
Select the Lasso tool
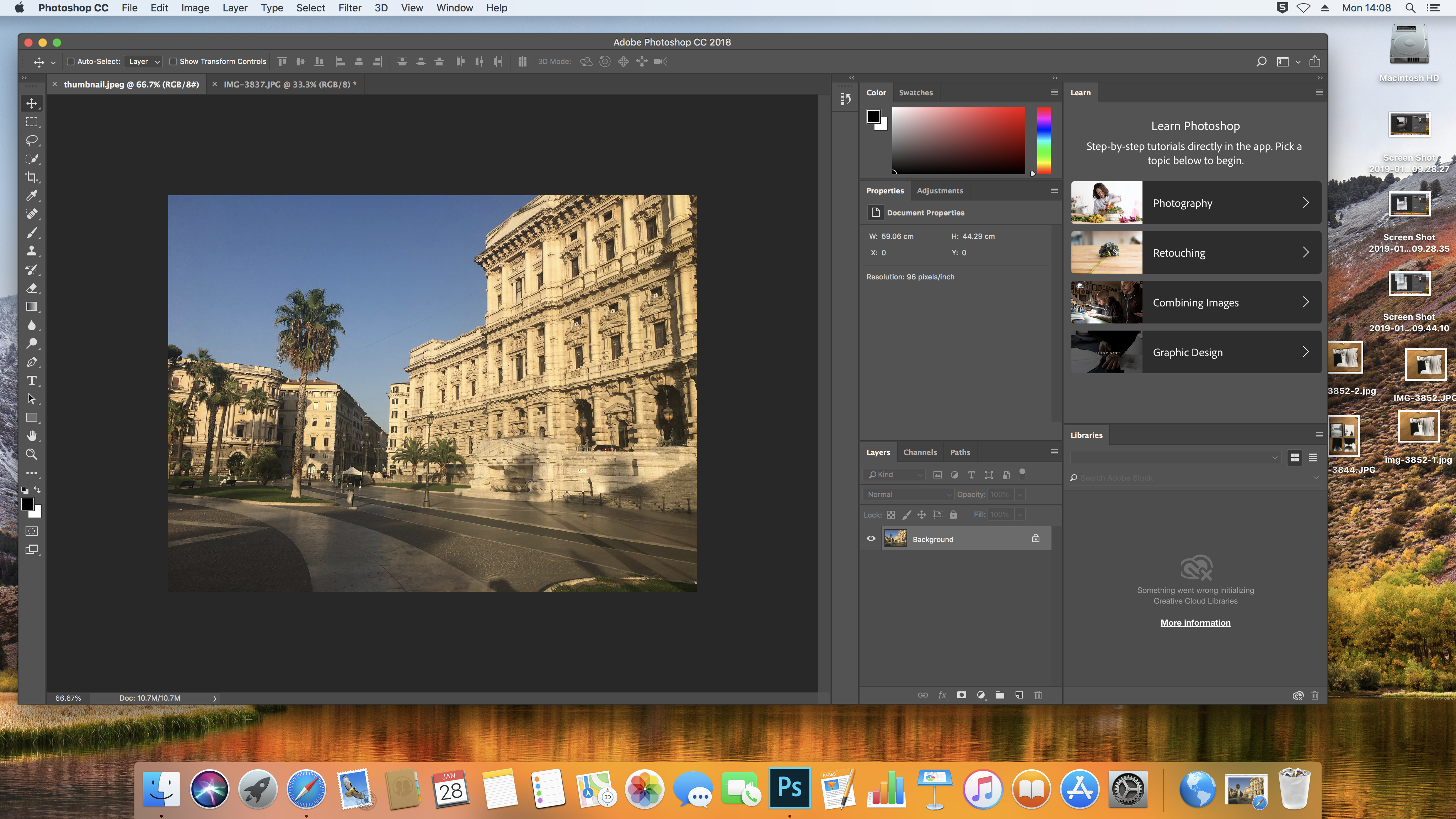coord(32,140)
